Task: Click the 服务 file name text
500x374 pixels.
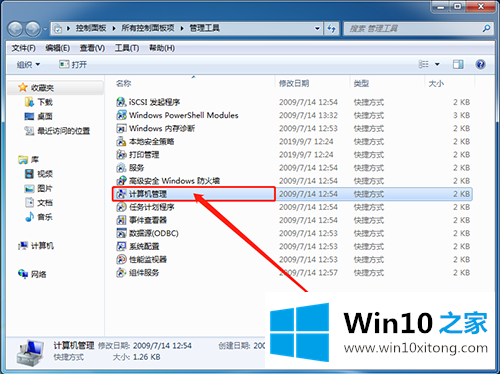Action: pos(136,168)
